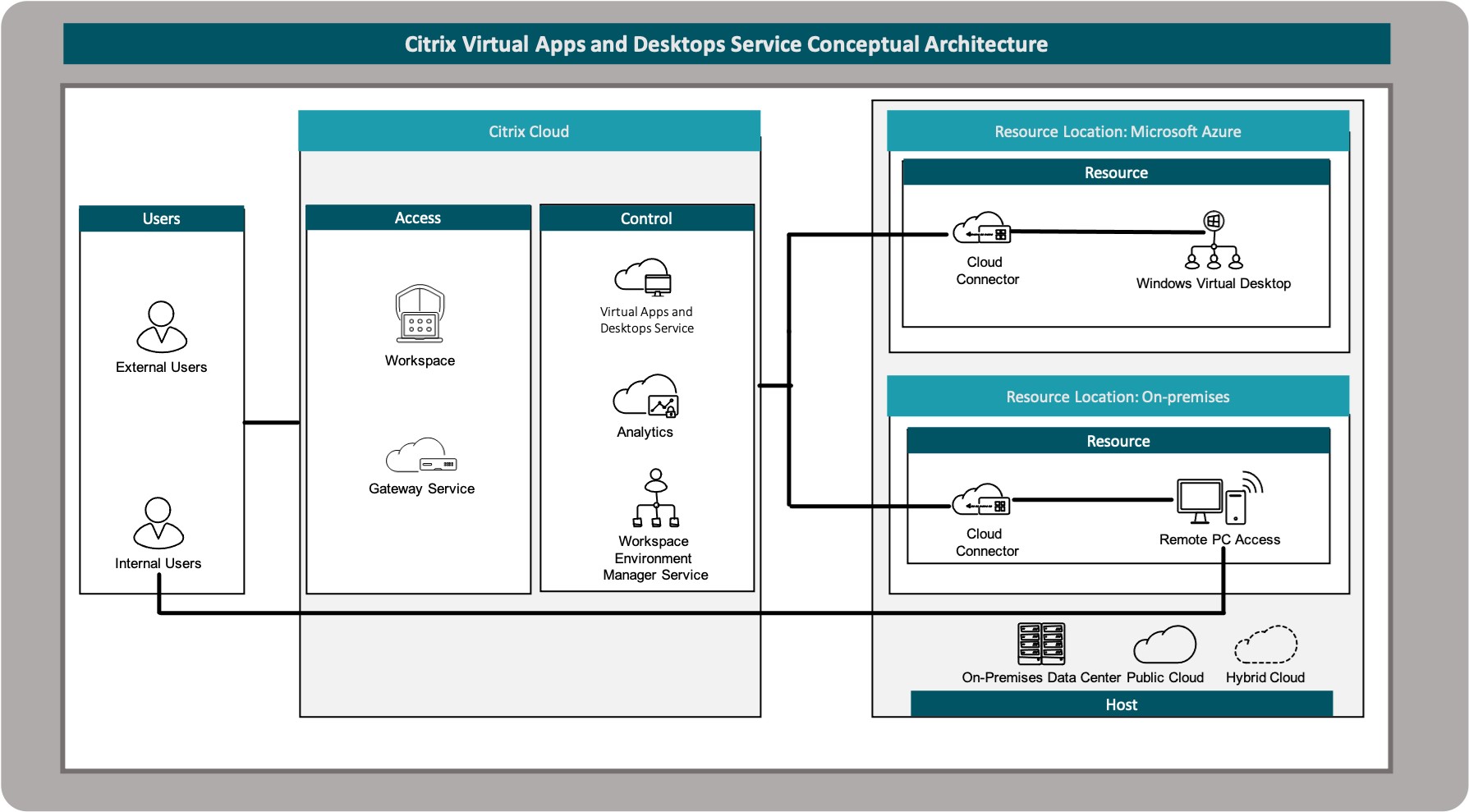The height and width of the screenshot is (812, 1469).
Task: Select the on-premises Cloud Connector icon
Action: click(x=981, y=500)
